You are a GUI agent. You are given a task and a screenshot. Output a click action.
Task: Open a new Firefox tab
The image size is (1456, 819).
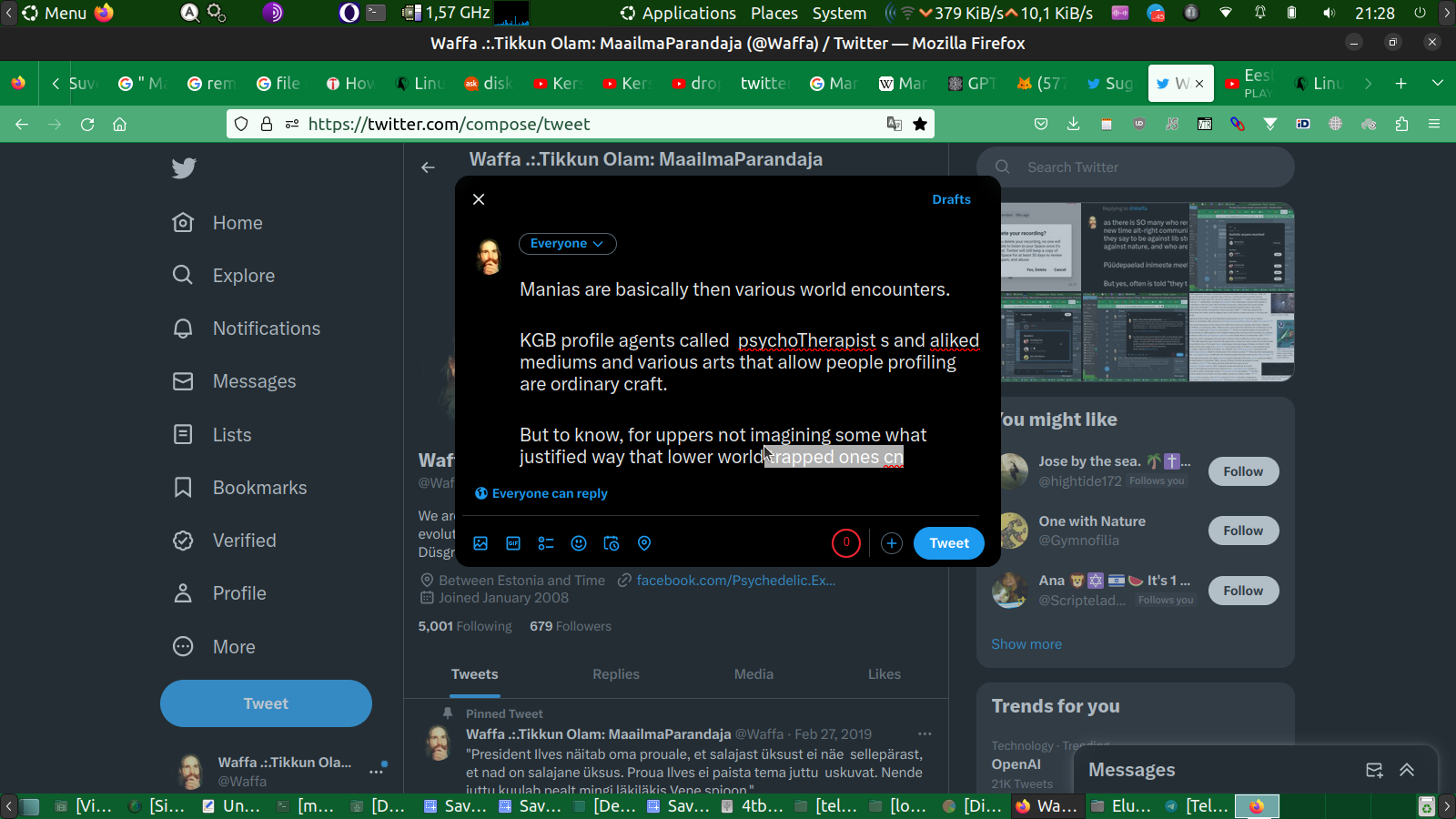1400,84
